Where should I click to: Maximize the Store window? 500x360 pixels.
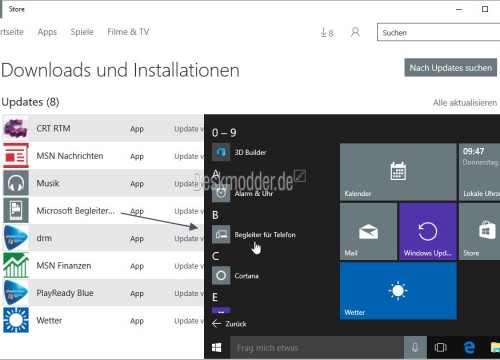(x=485, y=9)
